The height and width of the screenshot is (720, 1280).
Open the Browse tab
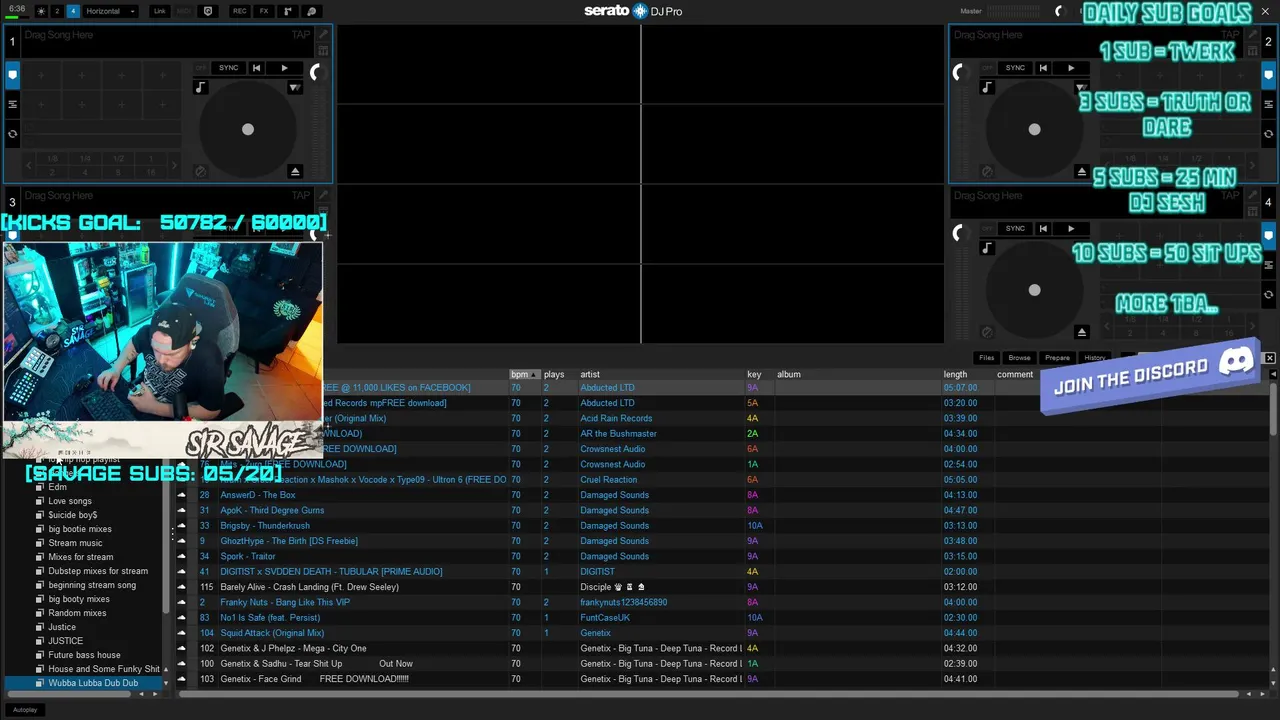click(1019, 357)
